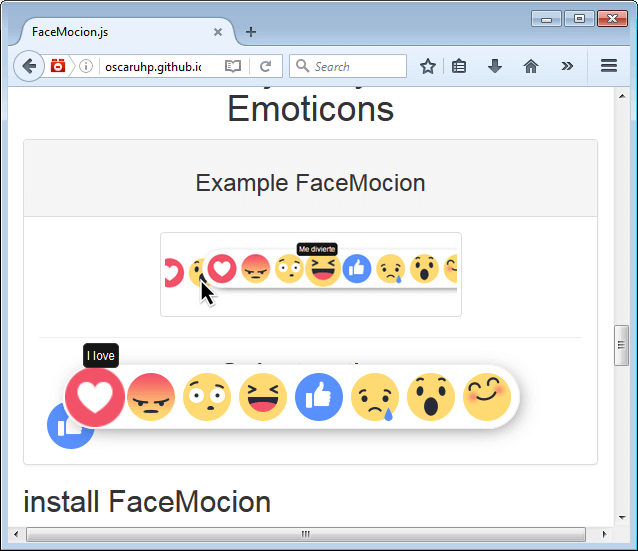Image resolution: width=638 pixels, height=551 pixels.
Task: Select the small angry face in example box
Action: pos(256,269)
